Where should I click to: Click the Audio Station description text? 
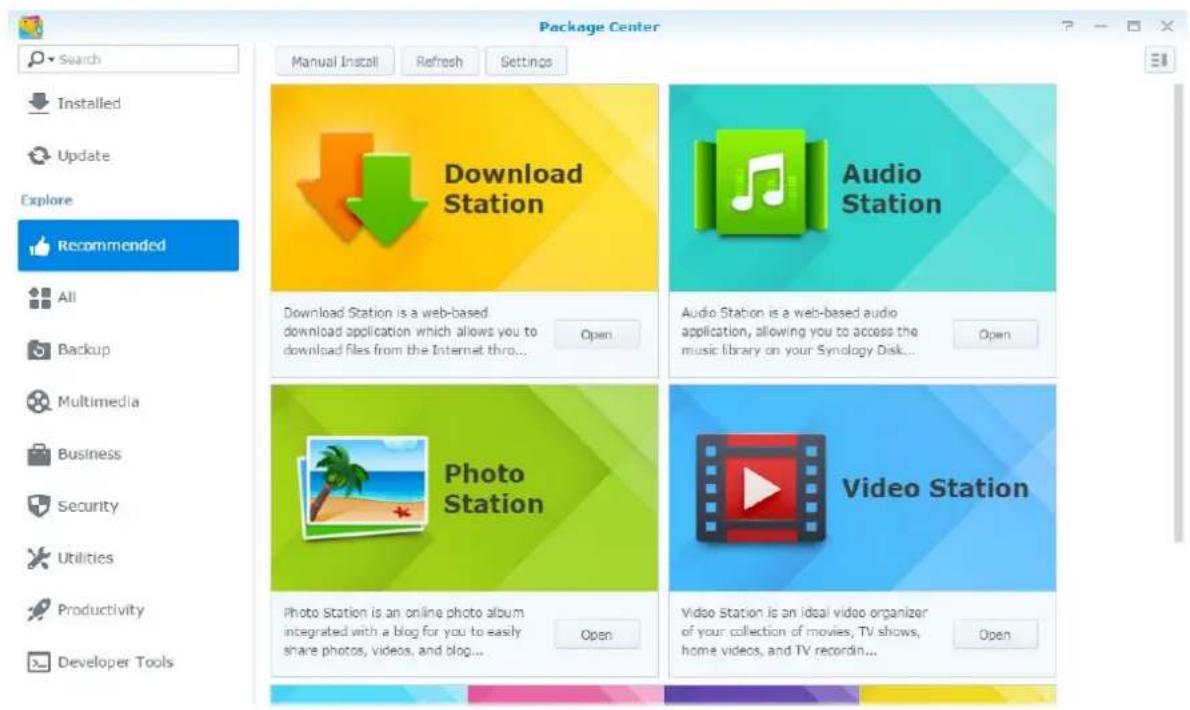click(800, 331)
